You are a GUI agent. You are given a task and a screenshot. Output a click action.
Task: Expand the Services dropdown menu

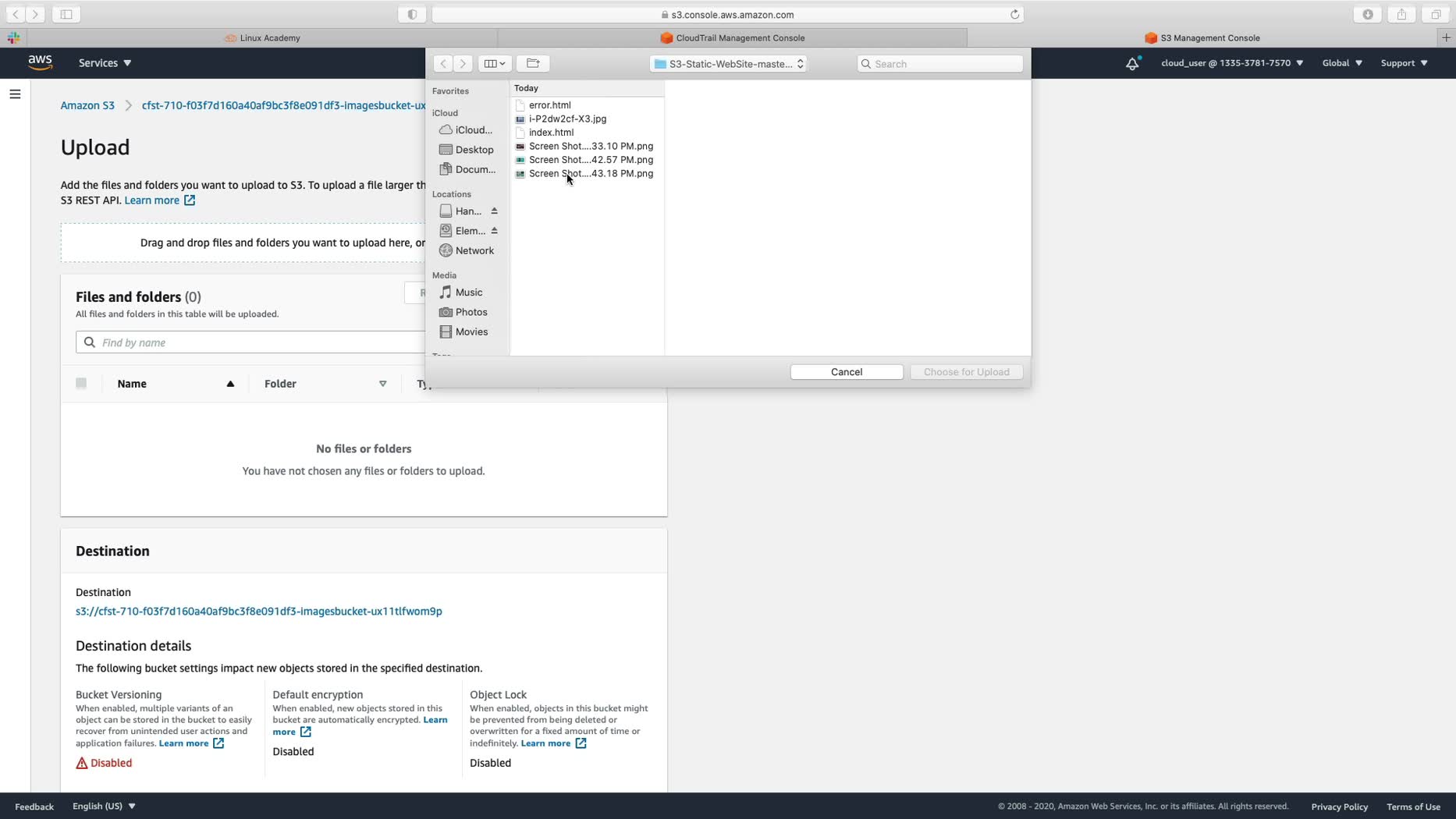pos(105,63)
